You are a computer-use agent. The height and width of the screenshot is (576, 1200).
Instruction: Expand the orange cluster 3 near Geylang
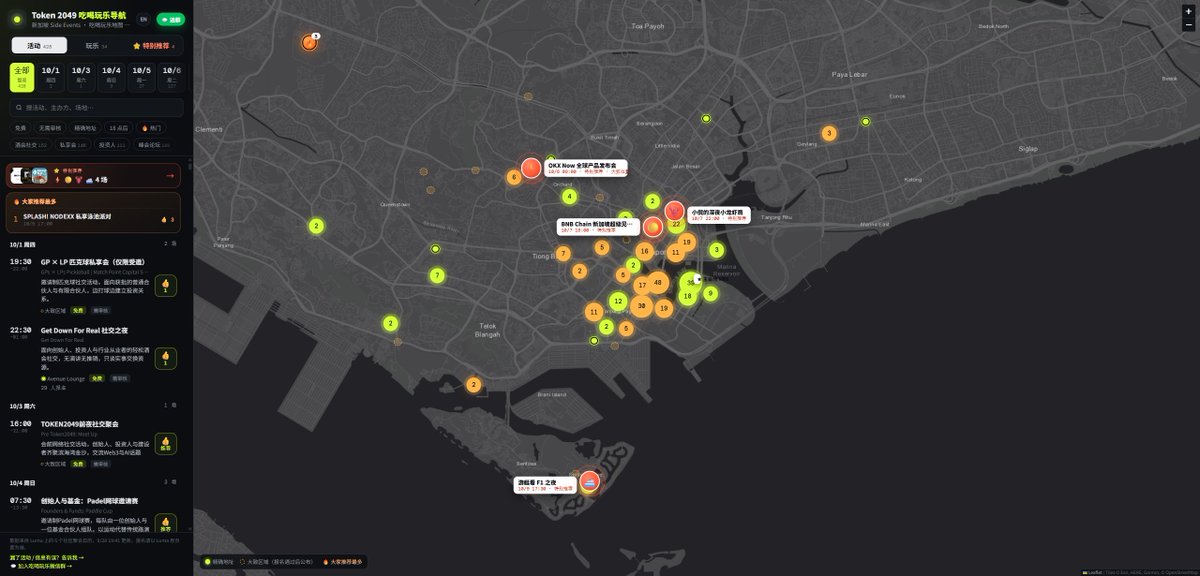click(828, 133)
